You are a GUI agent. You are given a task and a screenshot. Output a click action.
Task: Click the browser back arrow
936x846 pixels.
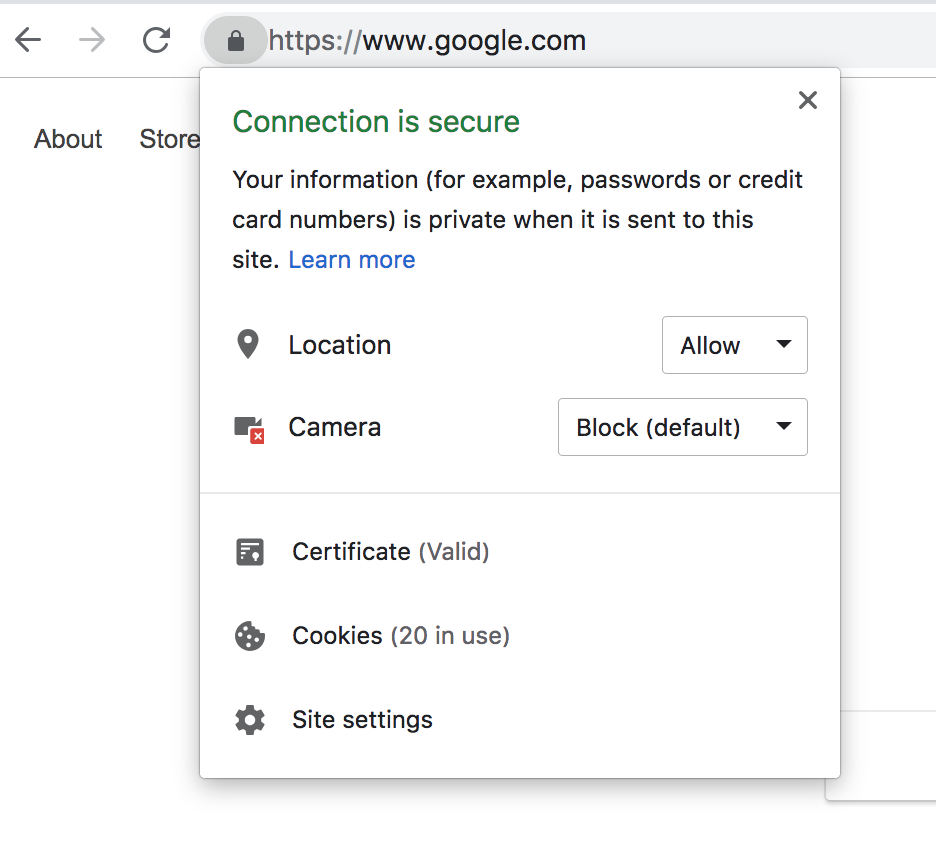(28, 41)
